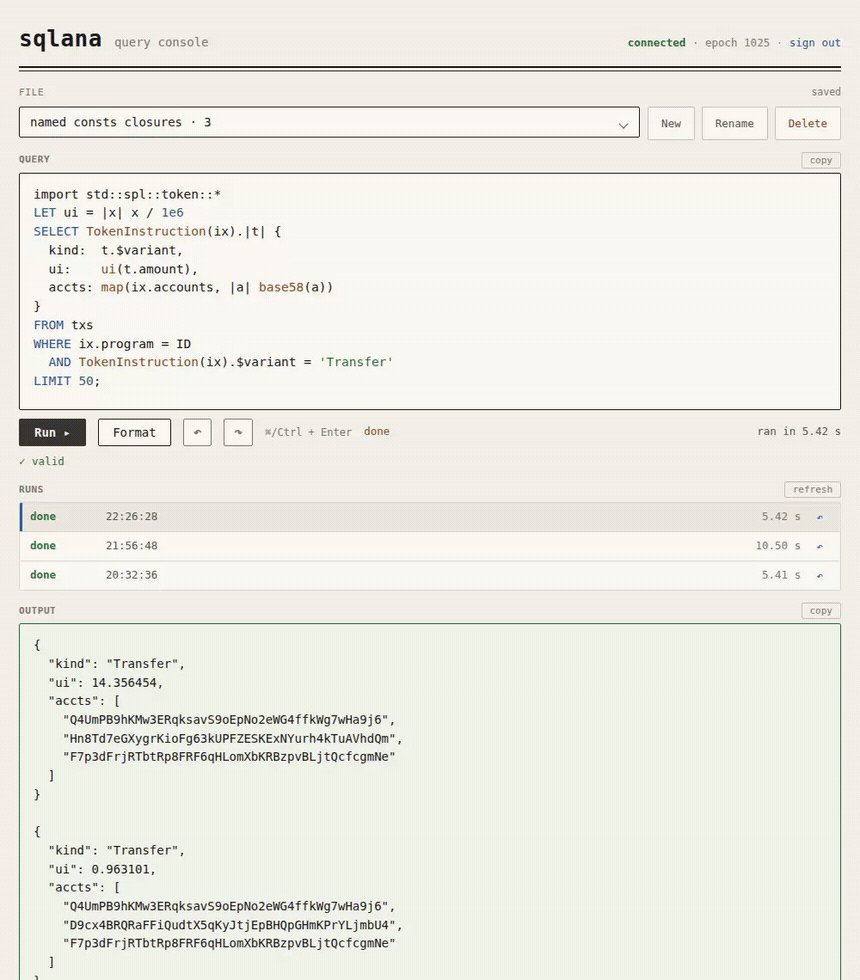The height and width of the screenshot is (980, 860).
Task: Sign out of sqlana
Action: point(814,42)
